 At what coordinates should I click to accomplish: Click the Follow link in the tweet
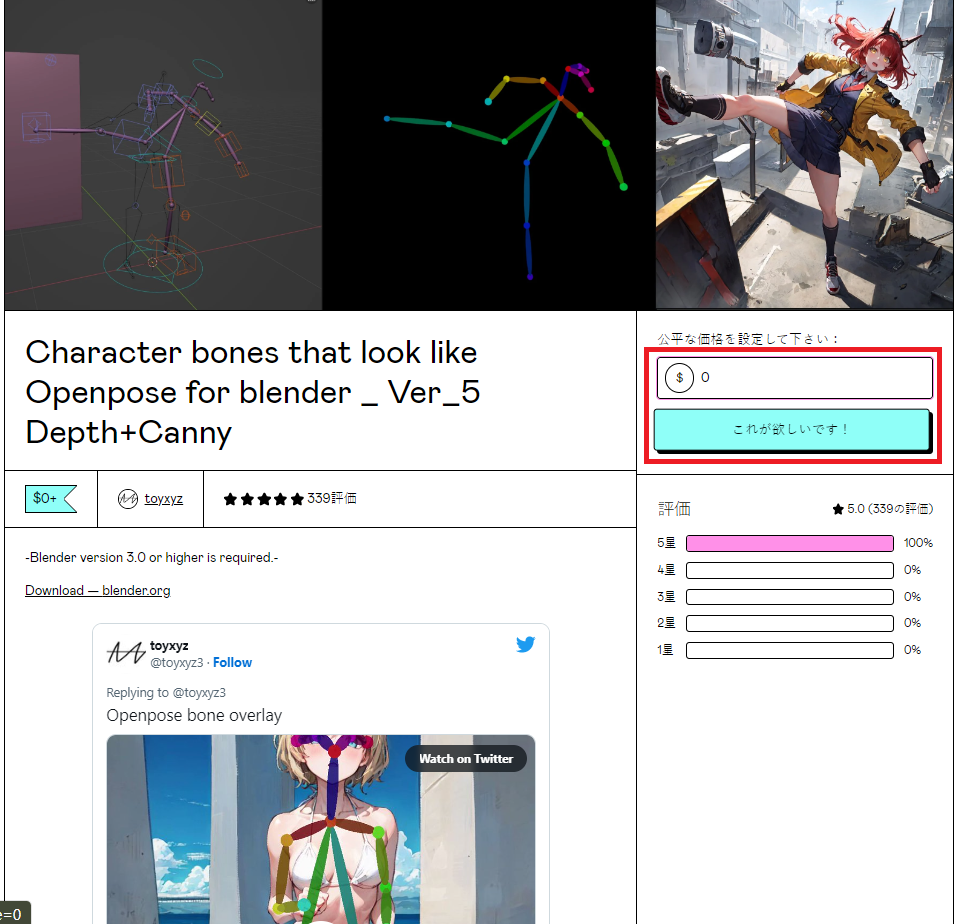[233, 663]
